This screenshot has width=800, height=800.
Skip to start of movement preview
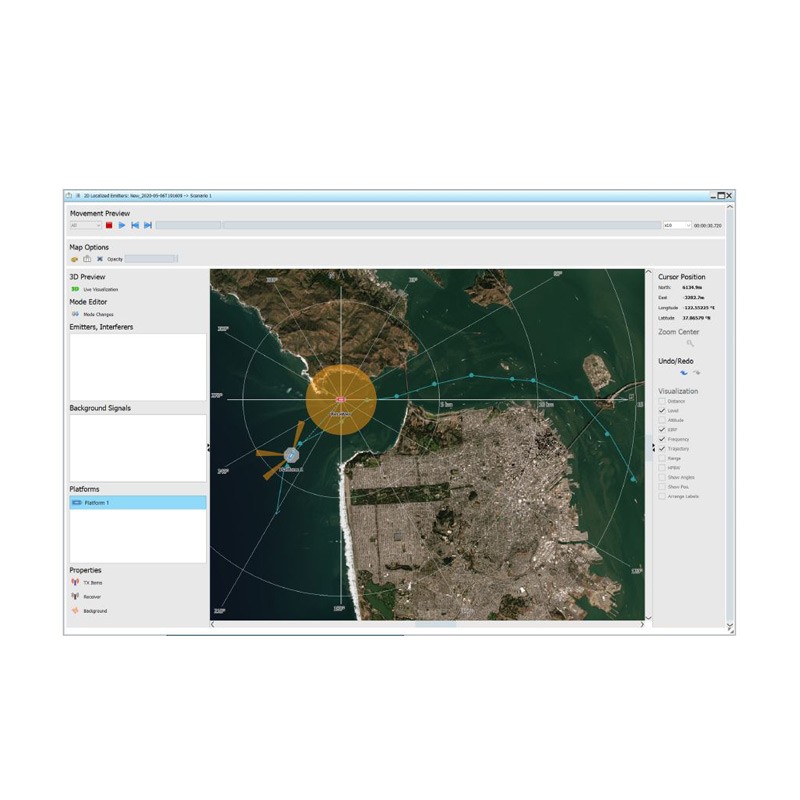tap(135, 226)
